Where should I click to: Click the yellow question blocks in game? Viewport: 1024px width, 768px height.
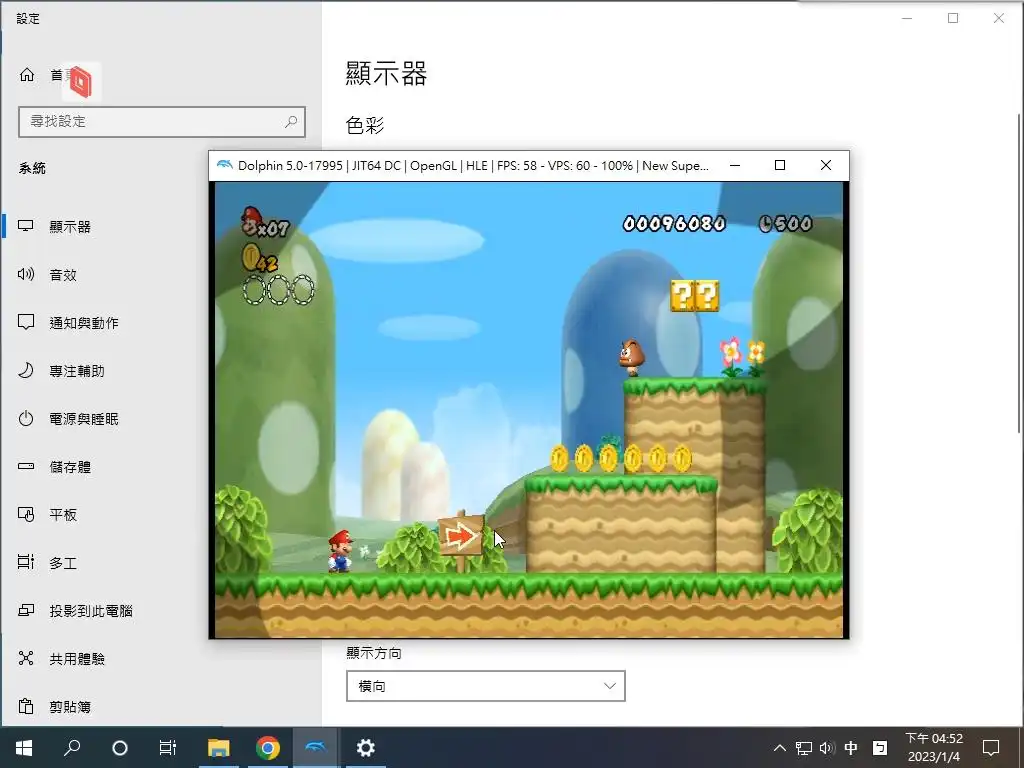pyautogui.click(x=695, y=296)
